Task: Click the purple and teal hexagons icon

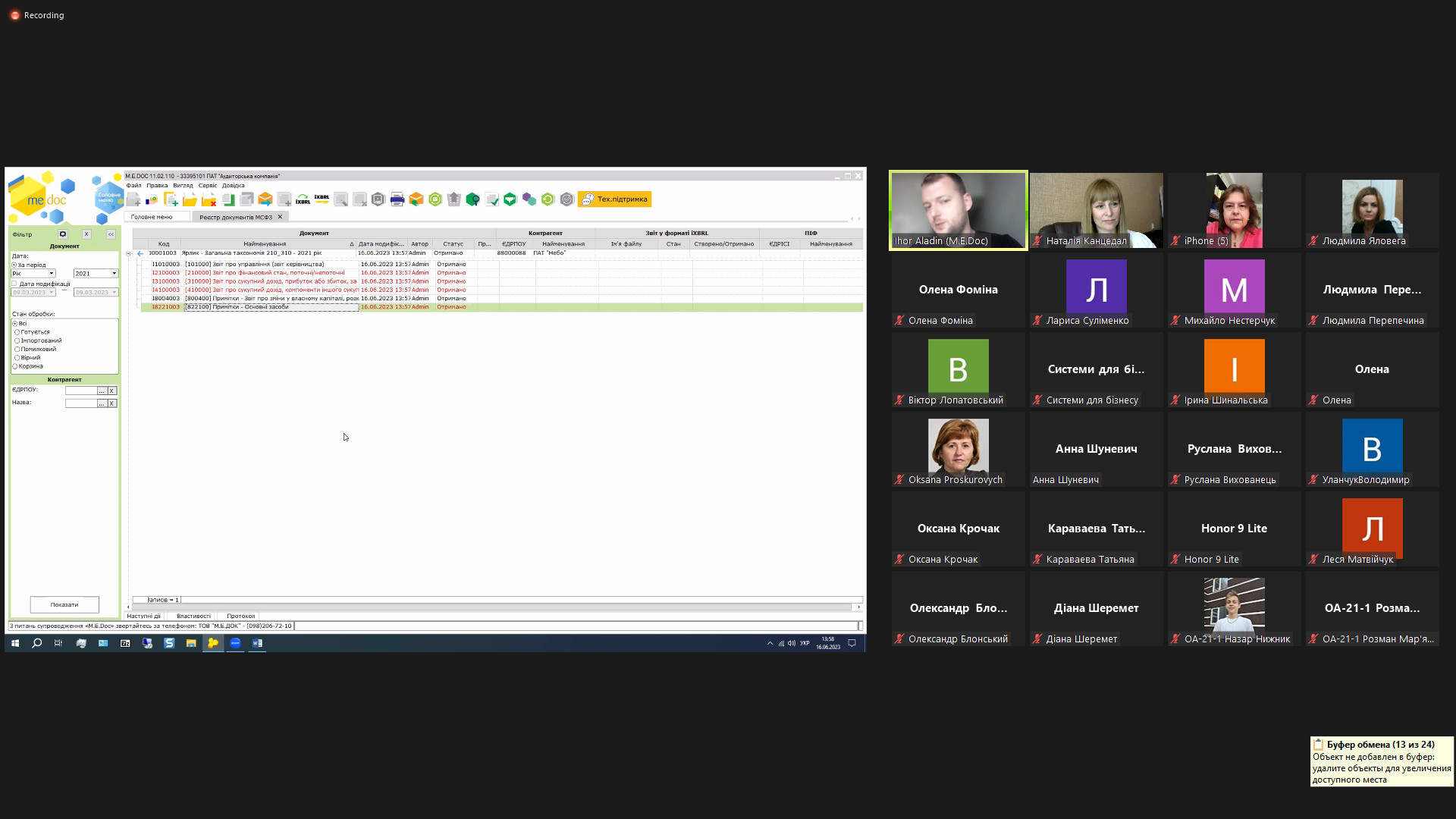Action: (529, 199)
